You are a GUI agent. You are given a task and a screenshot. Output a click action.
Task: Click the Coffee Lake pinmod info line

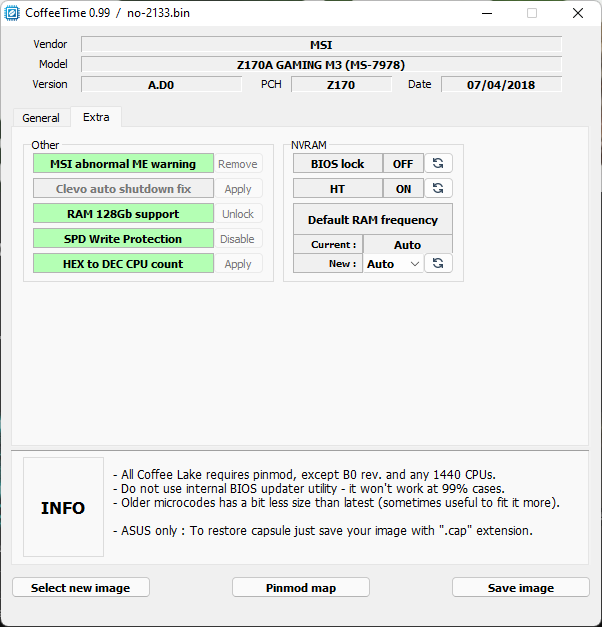click(x=304, y=475)
